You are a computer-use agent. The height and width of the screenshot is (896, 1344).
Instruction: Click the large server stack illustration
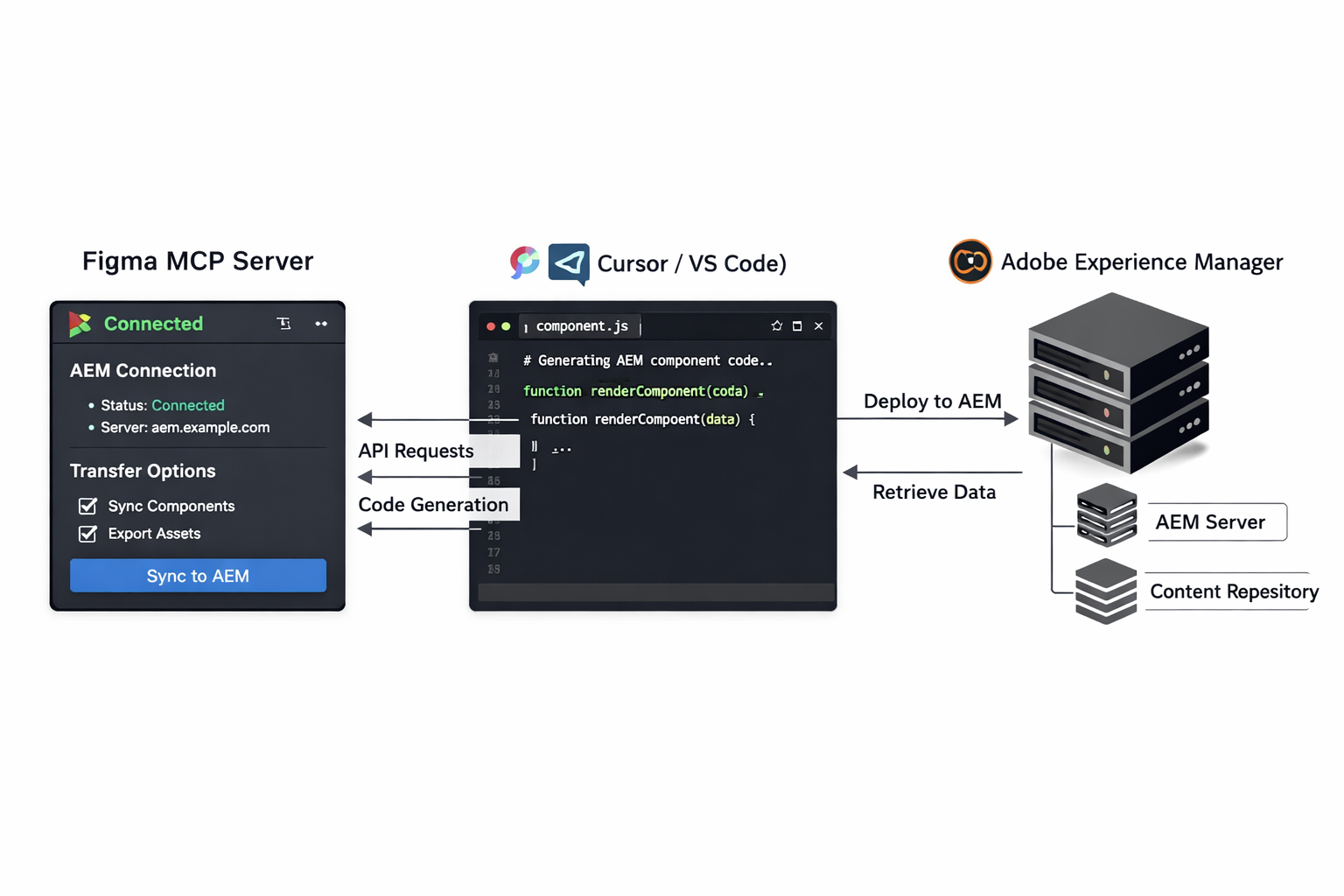[x=1118, y=382]
